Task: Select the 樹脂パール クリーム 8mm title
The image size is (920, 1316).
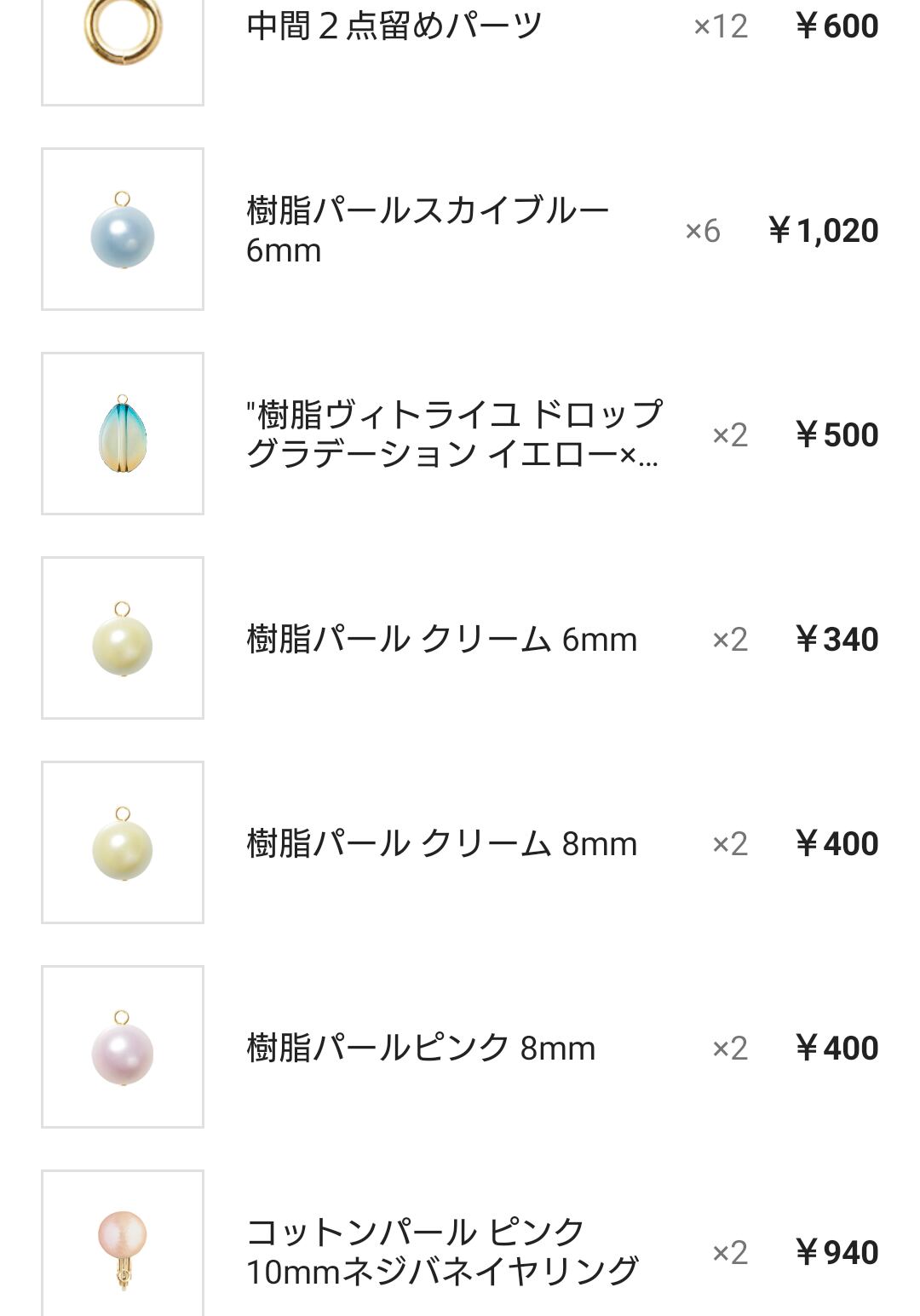Action: (441, 843)
